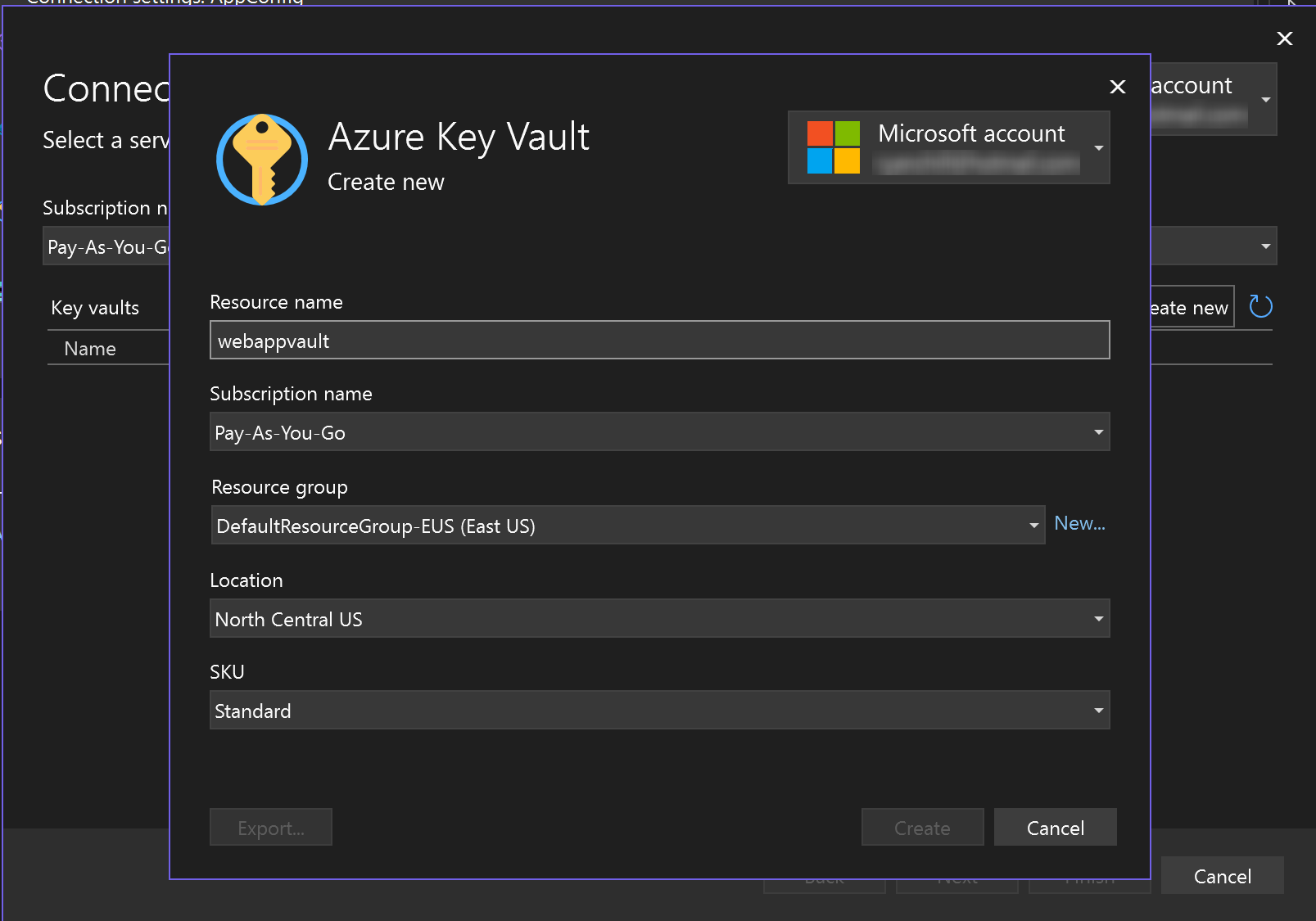Click the New... resource group link

click(1079, 523)
